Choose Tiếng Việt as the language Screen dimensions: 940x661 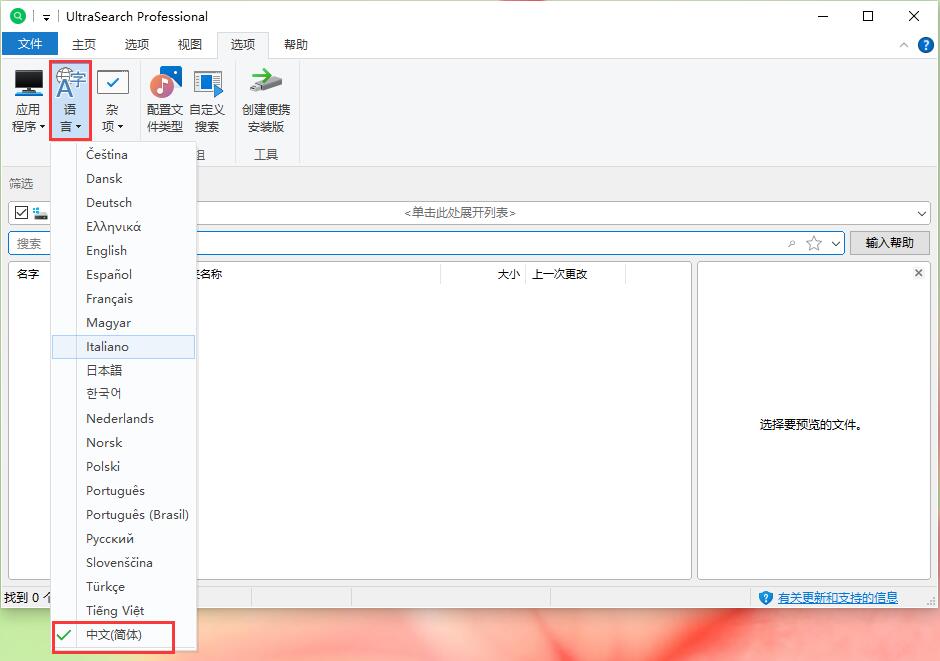point(123,610)
